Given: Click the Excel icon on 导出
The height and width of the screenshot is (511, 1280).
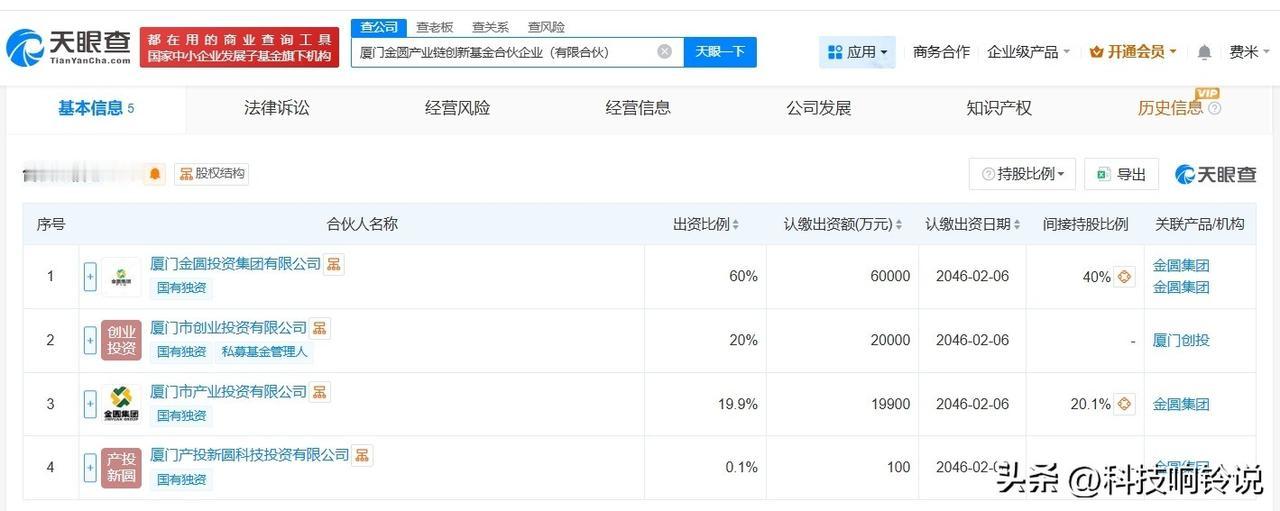Looking at the screenshot, I should point(1103,174).
